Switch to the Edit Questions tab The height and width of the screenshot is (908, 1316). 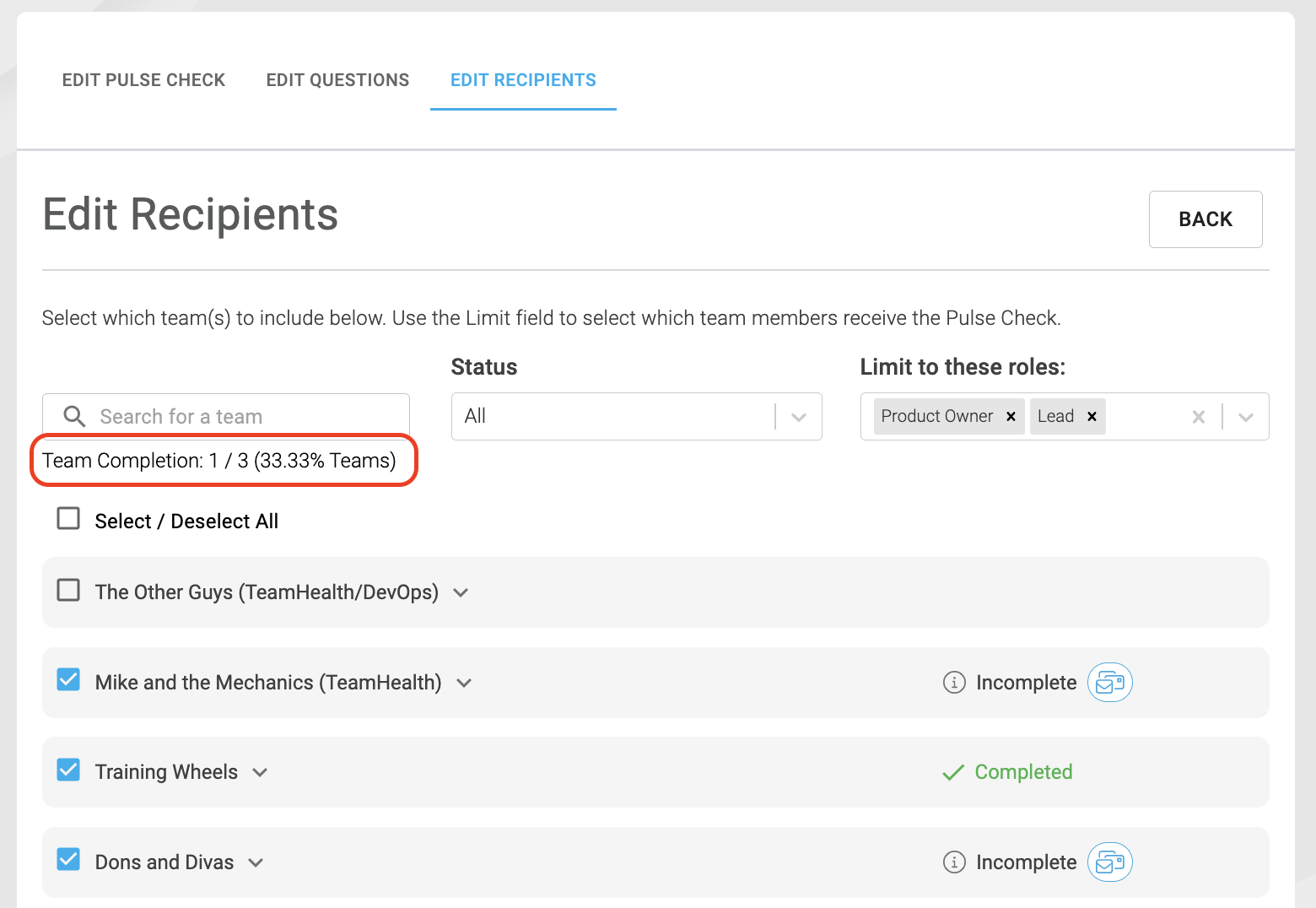tap(337, 80)
